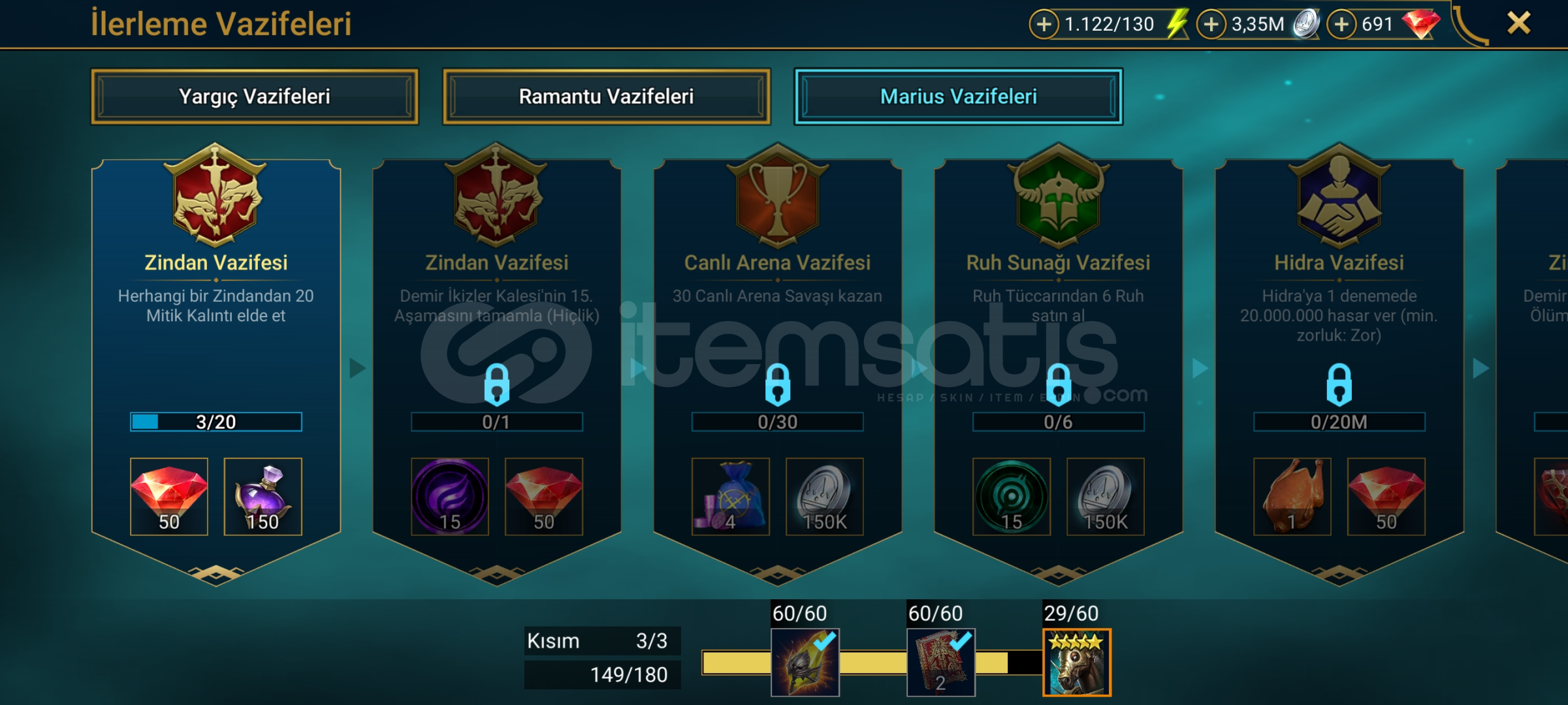1568x705 pixels.
Task: Tap the 150 purple potion reward
Action: tap(263, 497)
